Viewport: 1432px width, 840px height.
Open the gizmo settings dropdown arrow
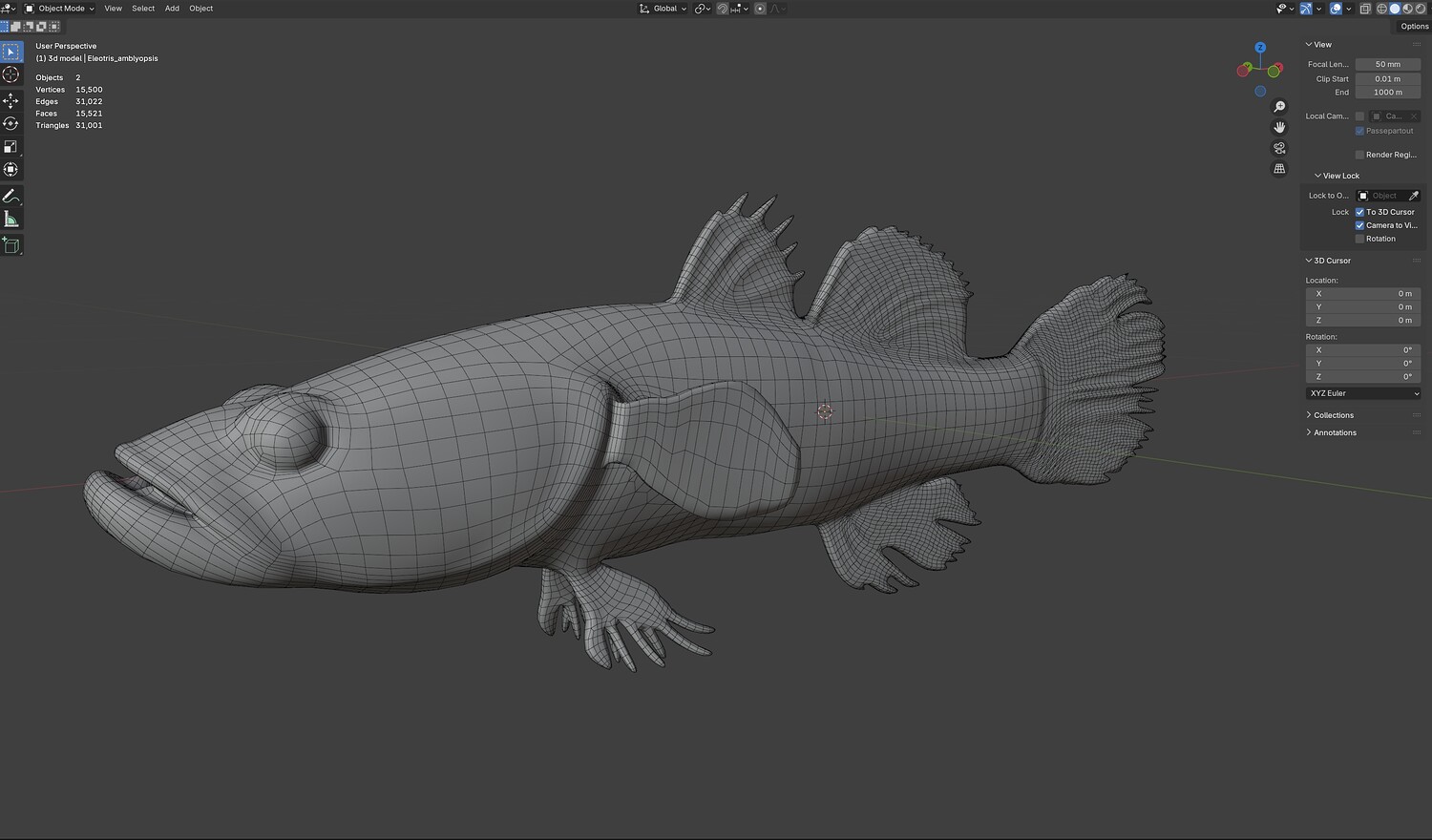[1318, 9]
